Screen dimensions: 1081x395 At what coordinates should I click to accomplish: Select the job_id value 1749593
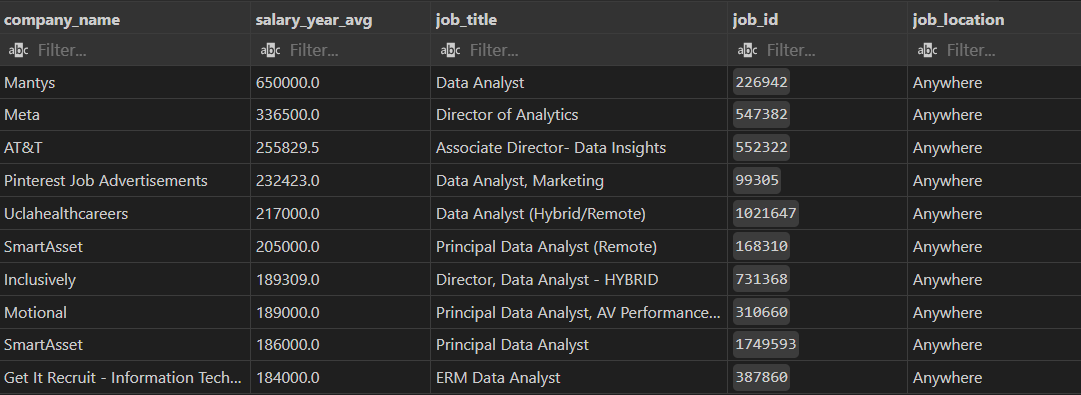(765, 345)
